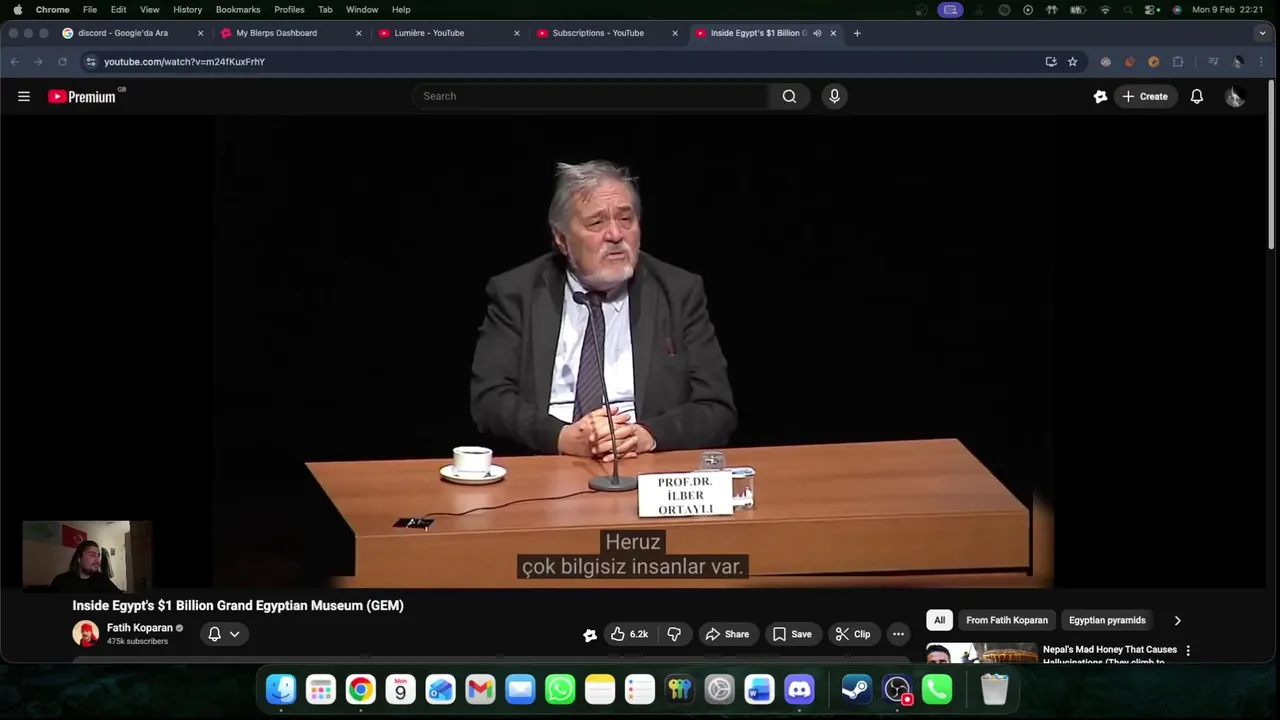Click the search magnifier button
1280x720 pixels.
point(789,96)
